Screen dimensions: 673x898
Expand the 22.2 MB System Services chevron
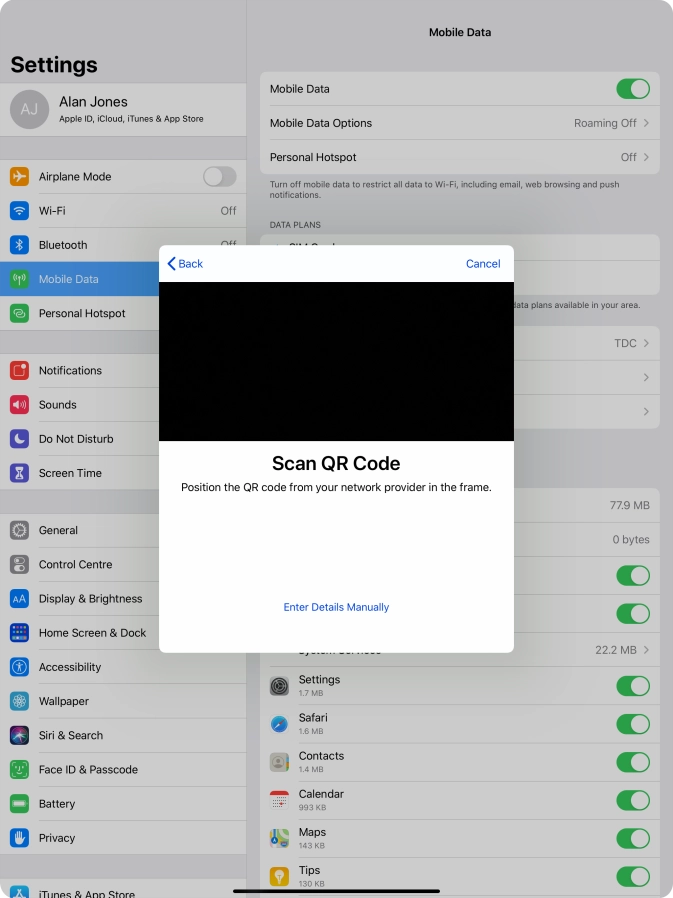pos(646,649)
